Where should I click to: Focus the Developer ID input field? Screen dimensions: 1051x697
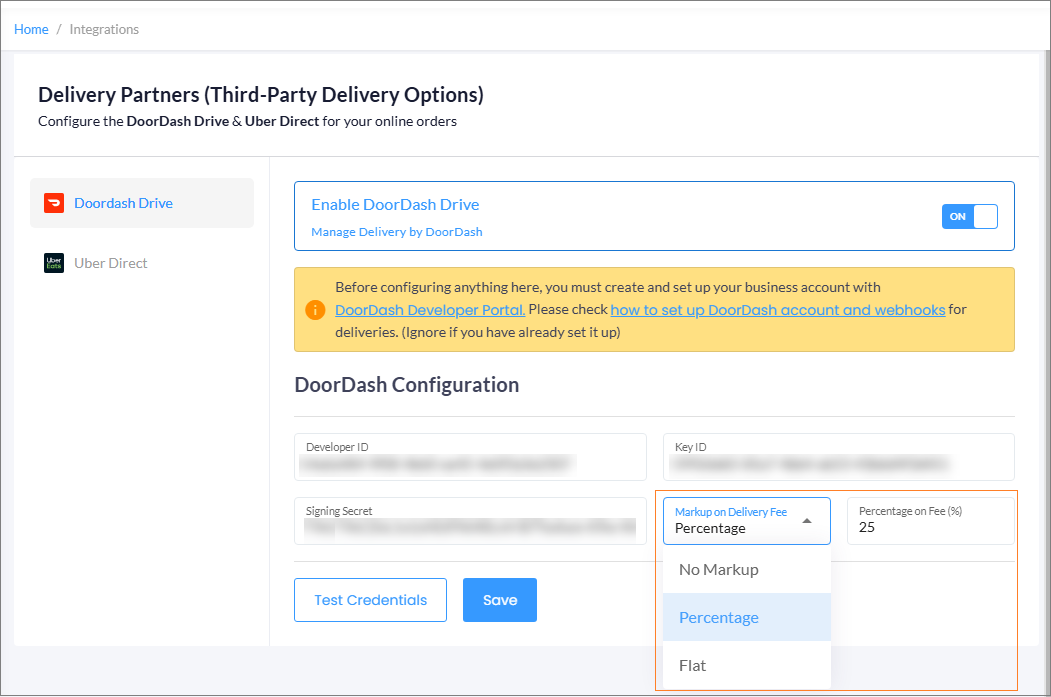[471, 457]
